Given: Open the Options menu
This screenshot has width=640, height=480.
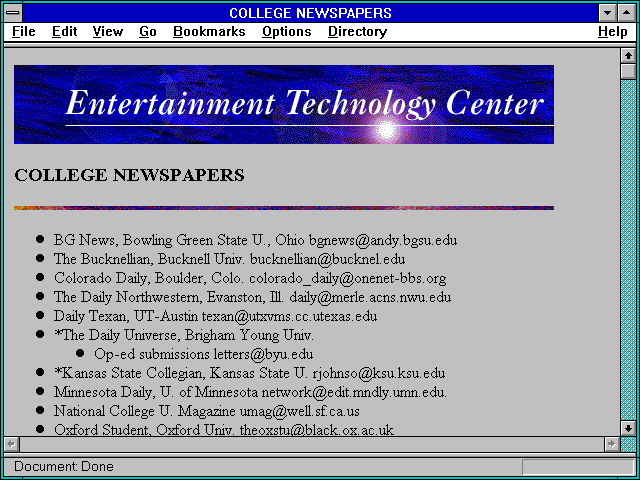Looking at the screenshot, I should pos(287,31).
